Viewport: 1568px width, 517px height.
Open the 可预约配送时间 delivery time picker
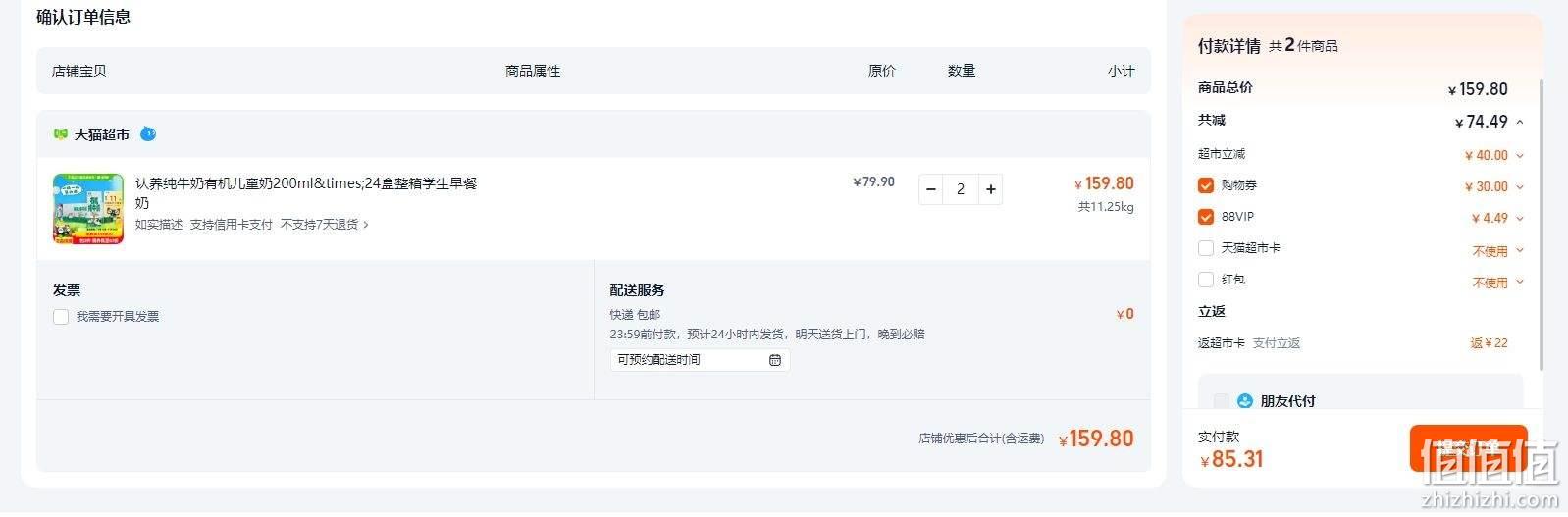(700, 360)
